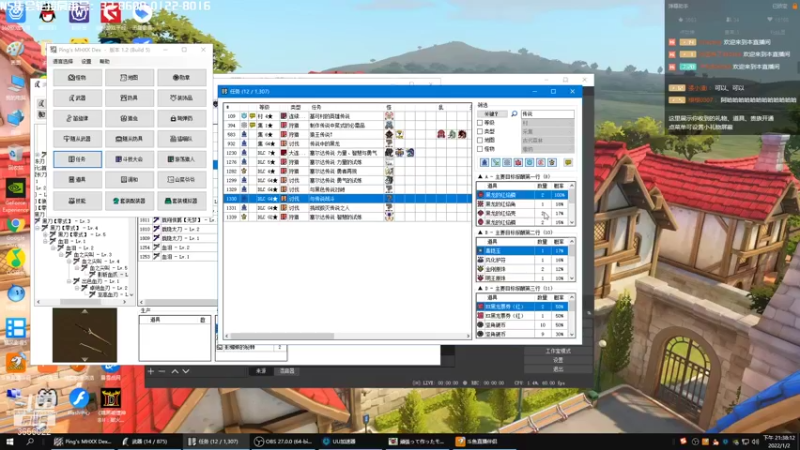The height and width of the screenshot is (450, 800).
Task: Open 语言选择 menu in Dex window
Action: coord(63,61)
